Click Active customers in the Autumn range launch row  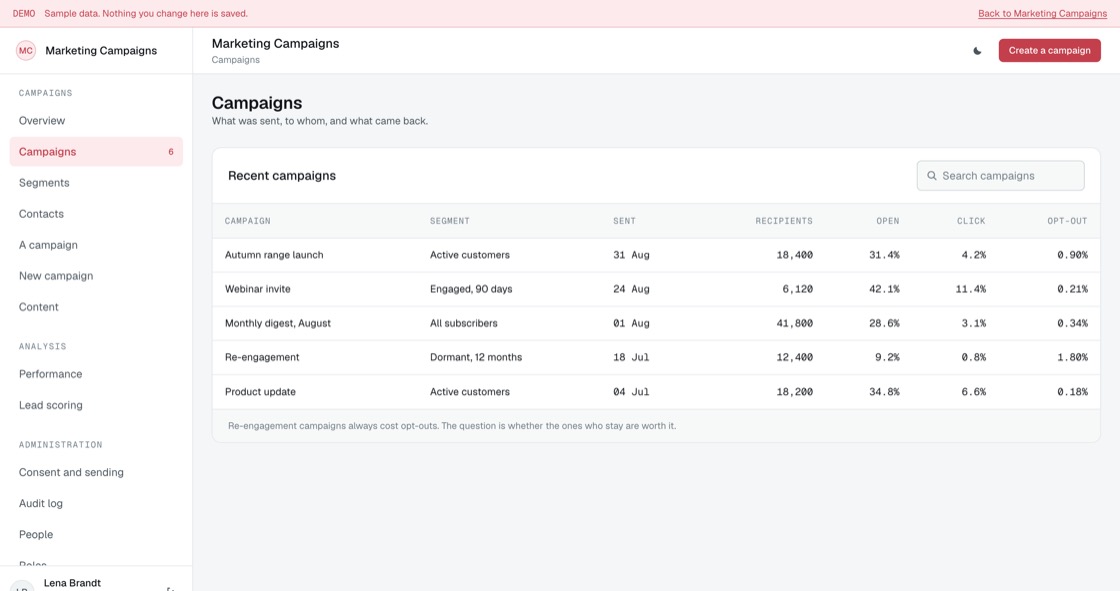470,255
